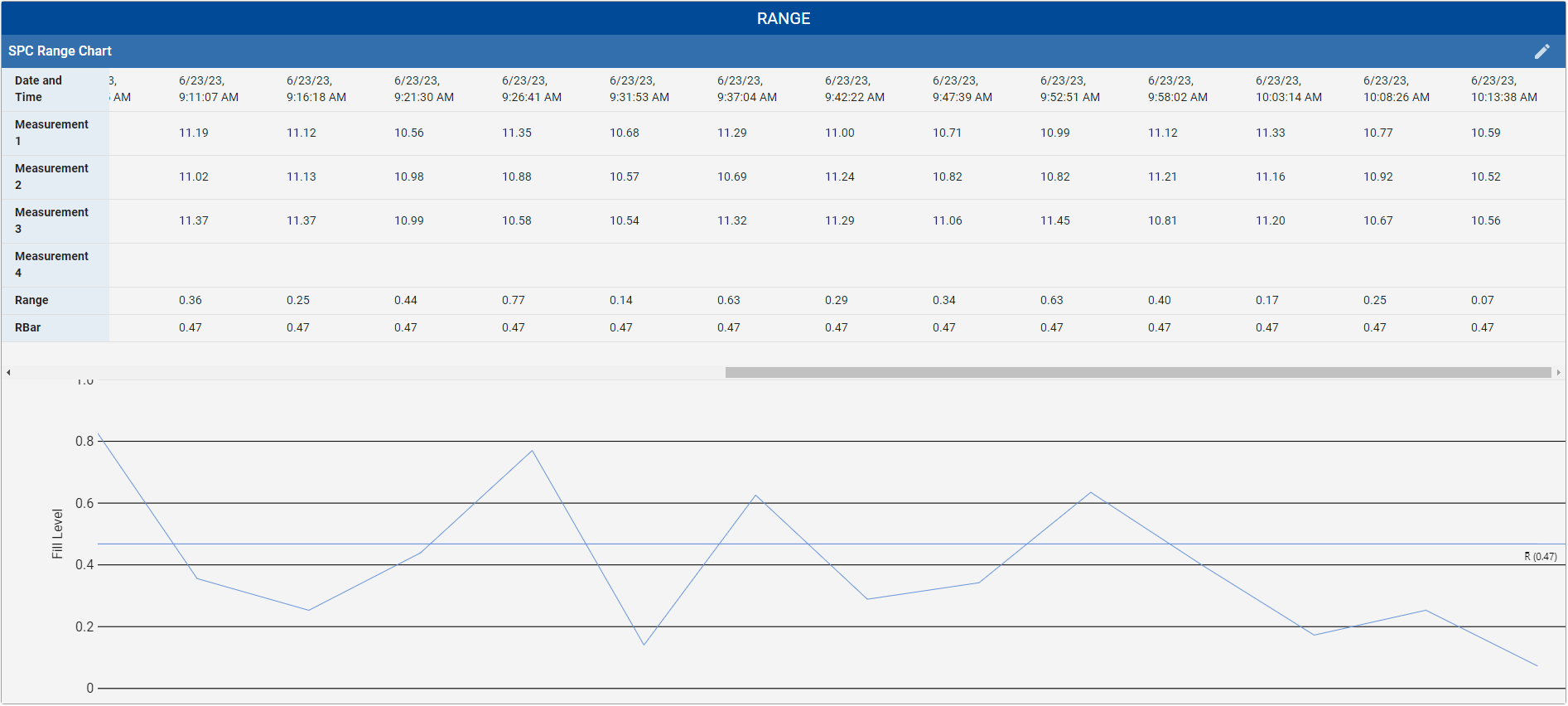The height and width of the screenshot is (706, 1568).
Task: Select the RANGE title bar
Action: click(x=783, y=18)
